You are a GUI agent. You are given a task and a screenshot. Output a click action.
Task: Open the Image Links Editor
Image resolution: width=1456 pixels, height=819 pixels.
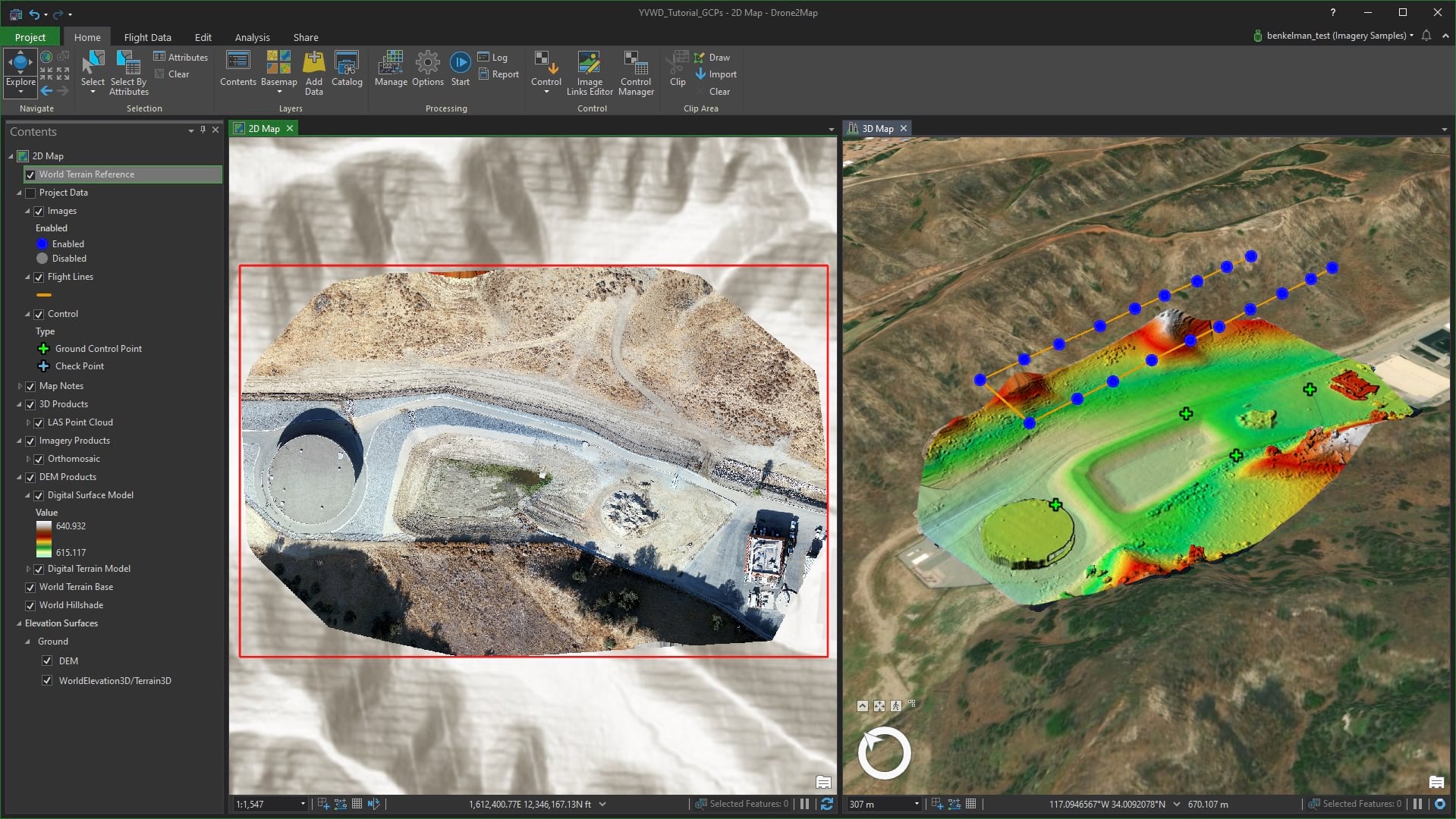(x=589, y=64)
